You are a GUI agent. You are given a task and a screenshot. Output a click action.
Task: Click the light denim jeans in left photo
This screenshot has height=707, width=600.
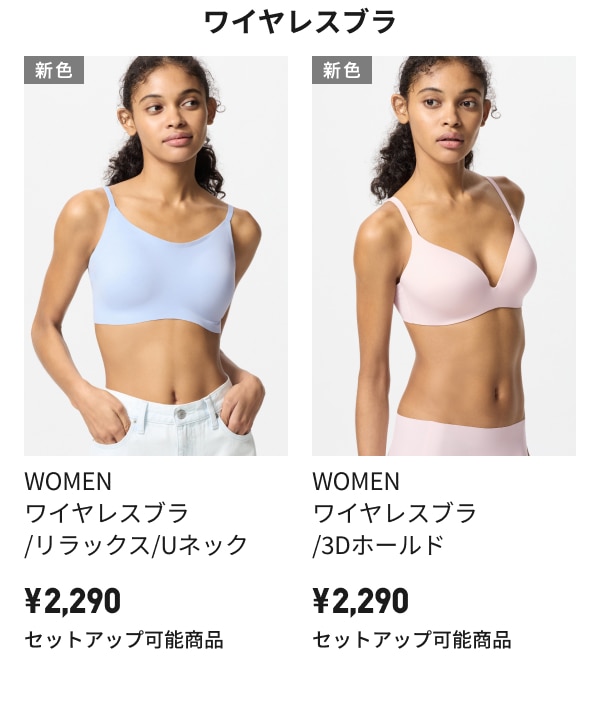(x=178, y=424)
